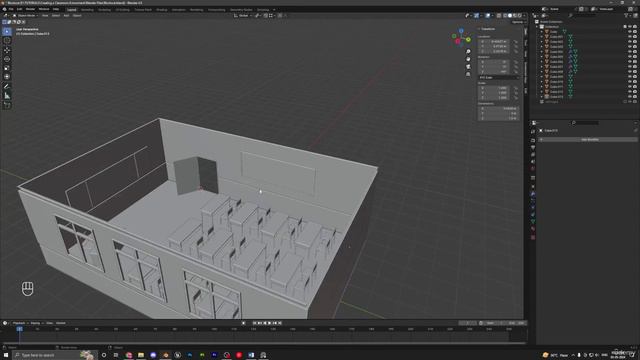
Task: Select the Select Box tool
Action: [x=7, y=31]
